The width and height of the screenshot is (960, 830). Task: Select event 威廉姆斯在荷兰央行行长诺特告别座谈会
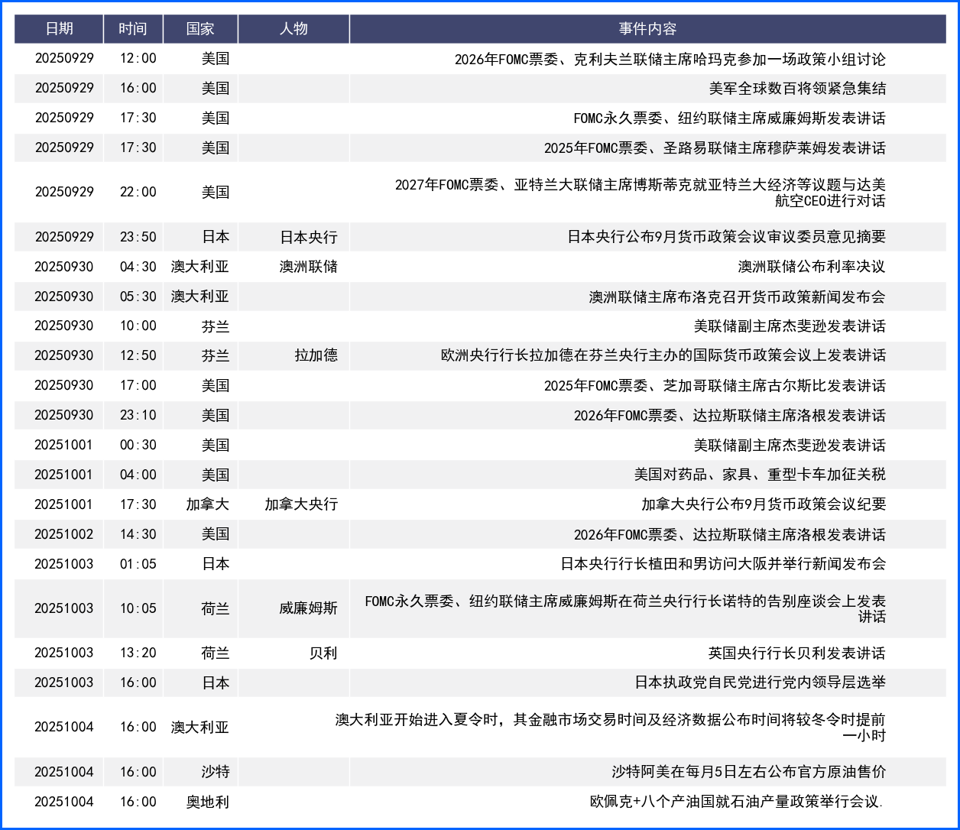[x=625, y=608]
